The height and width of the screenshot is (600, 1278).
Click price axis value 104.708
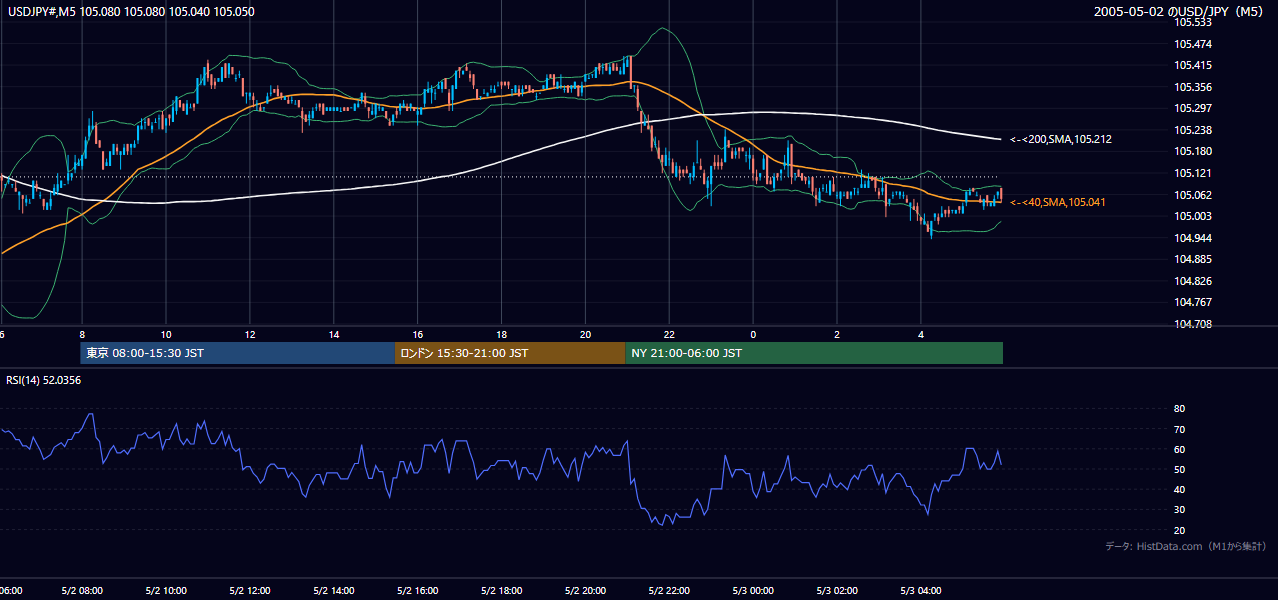(x=1192, y=324)
